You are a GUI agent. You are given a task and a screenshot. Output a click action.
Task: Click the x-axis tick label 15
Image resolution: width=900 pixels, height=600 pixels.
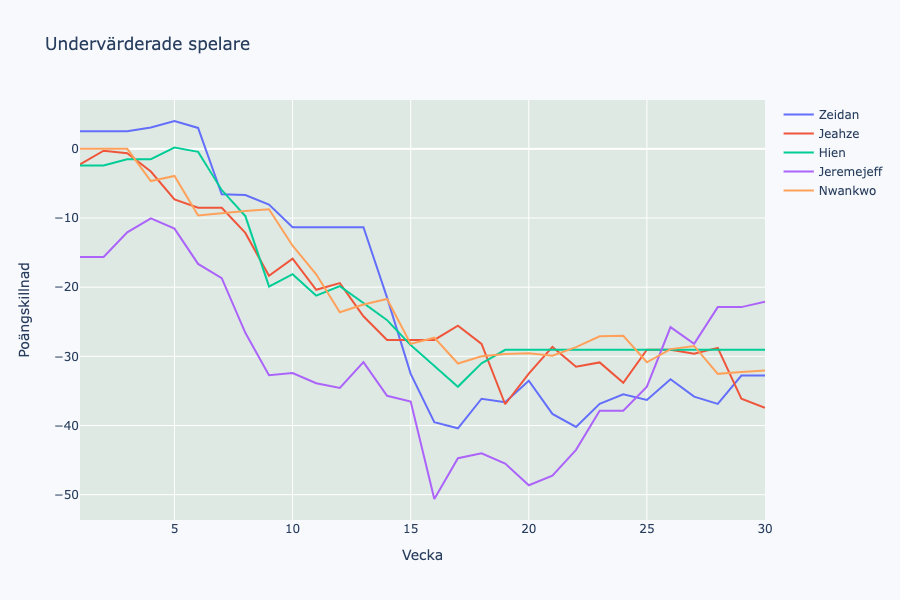point(410,528)
